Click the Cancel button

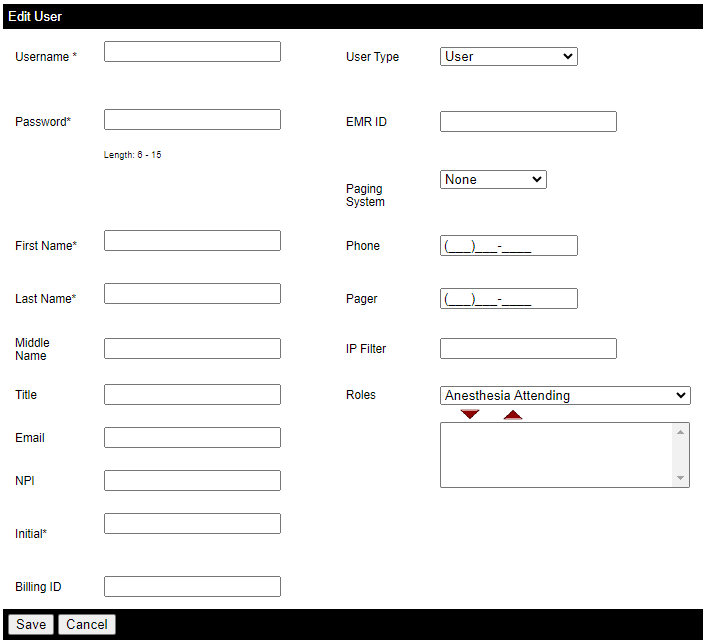(x=87, y=625)
